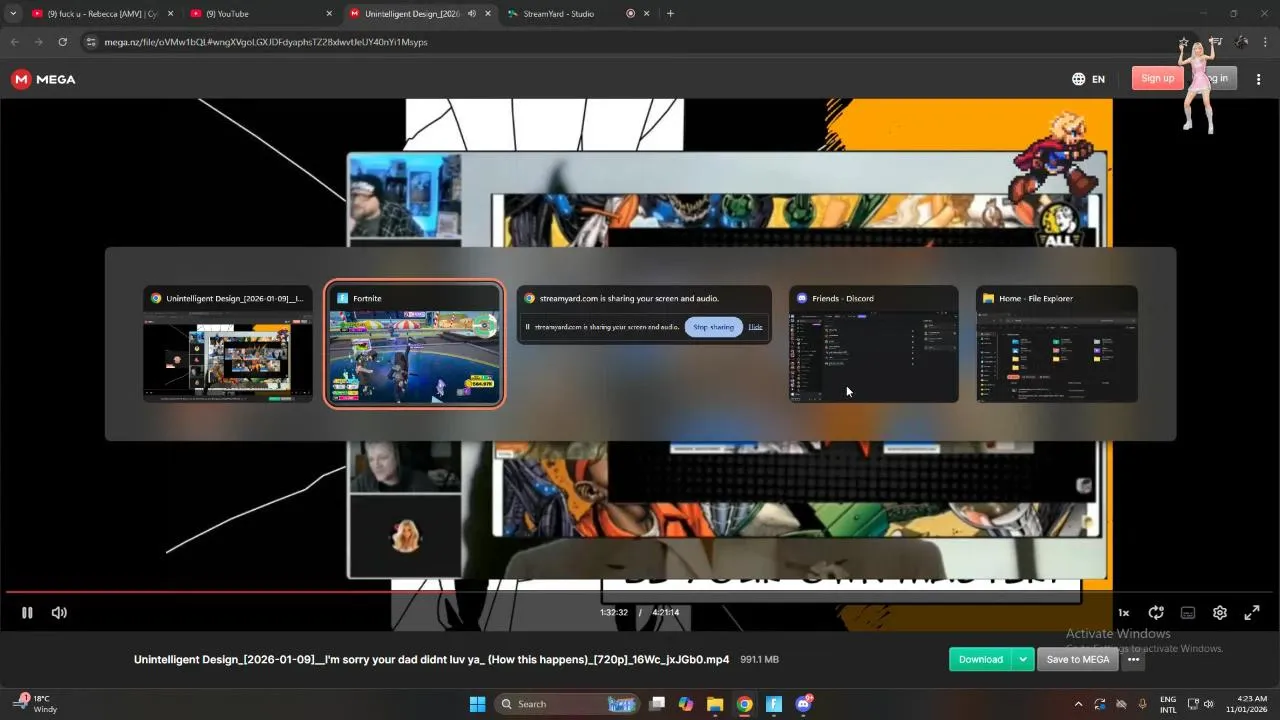
Task: Go back in browser history
Action: [x=15, y=42]
